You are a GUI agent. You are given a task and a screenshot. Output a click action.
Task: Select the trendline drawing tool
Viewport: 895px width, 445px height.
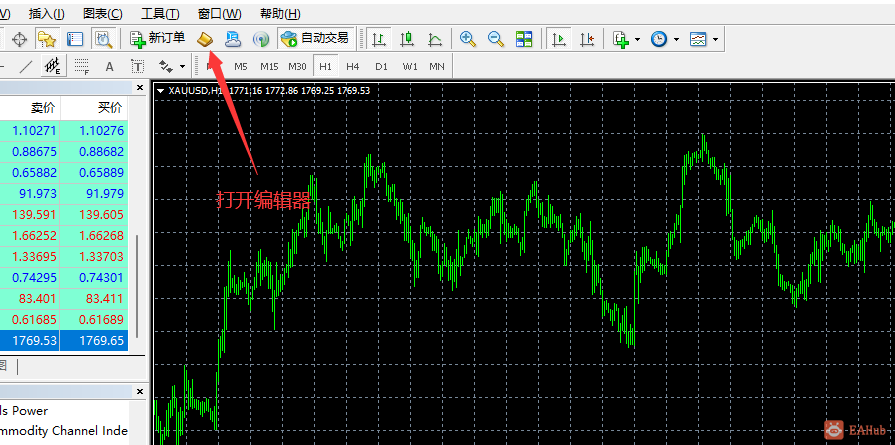(26, 67)
